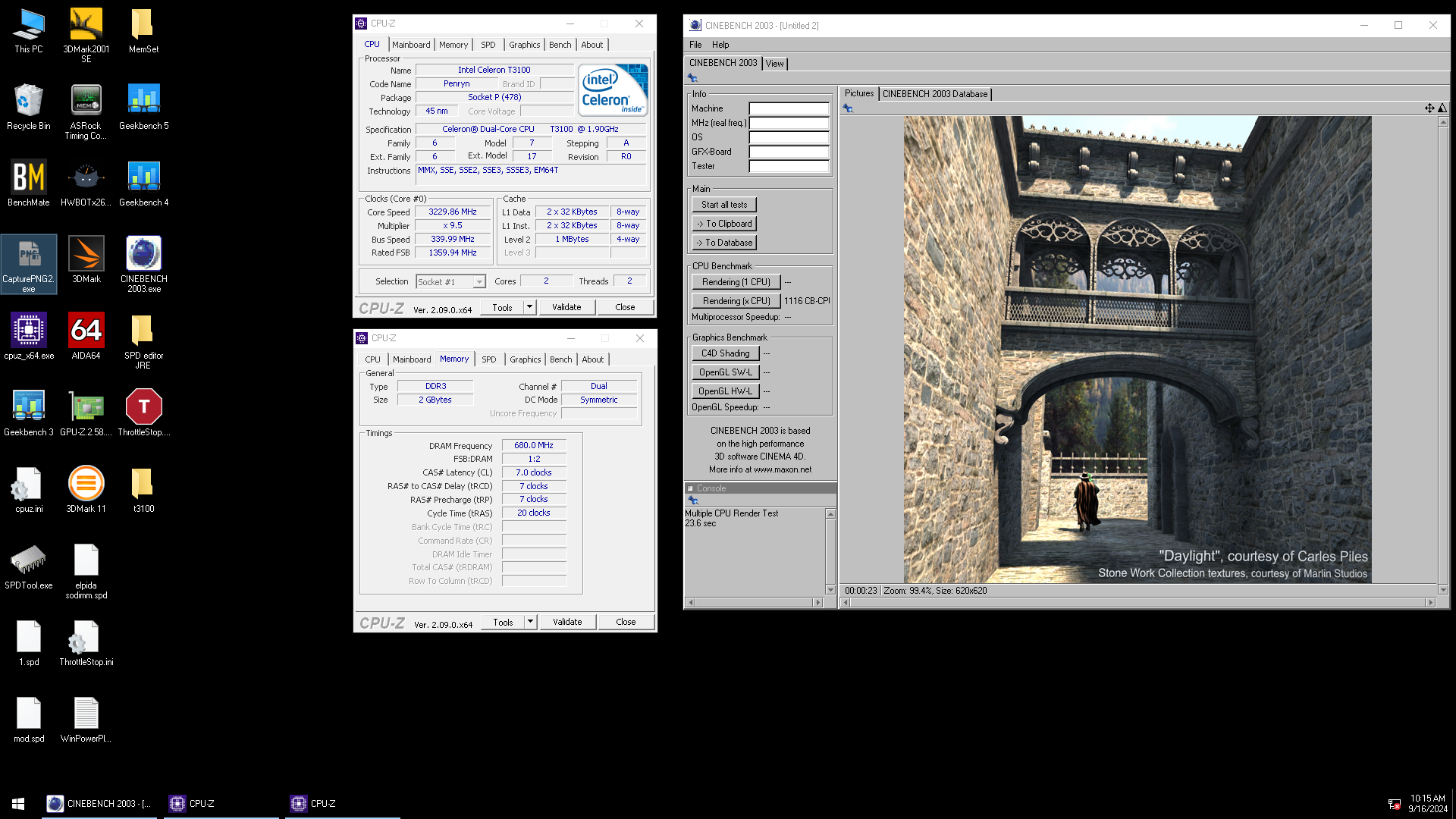Click taskbar clock showing 10:15 AM
Viewport: 1456px width, 819px height.
click(1428, 804)
